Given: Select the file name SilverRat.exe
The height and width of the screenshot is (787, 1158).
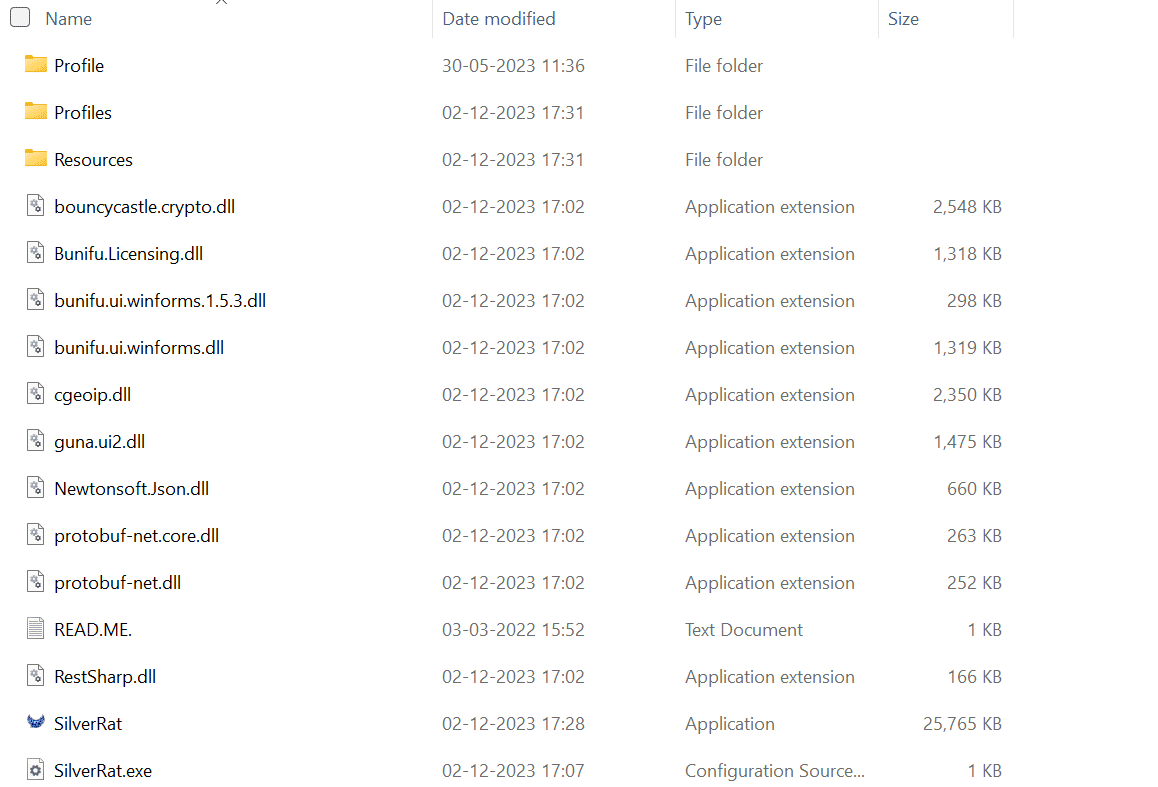Looking at the screenshot, I should coord(103,771).
